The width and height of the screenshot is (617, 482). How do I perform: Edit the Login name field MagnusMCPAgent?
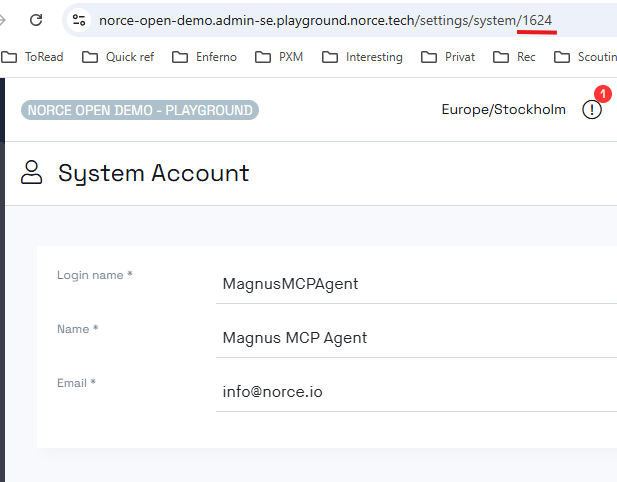point(416,284)
